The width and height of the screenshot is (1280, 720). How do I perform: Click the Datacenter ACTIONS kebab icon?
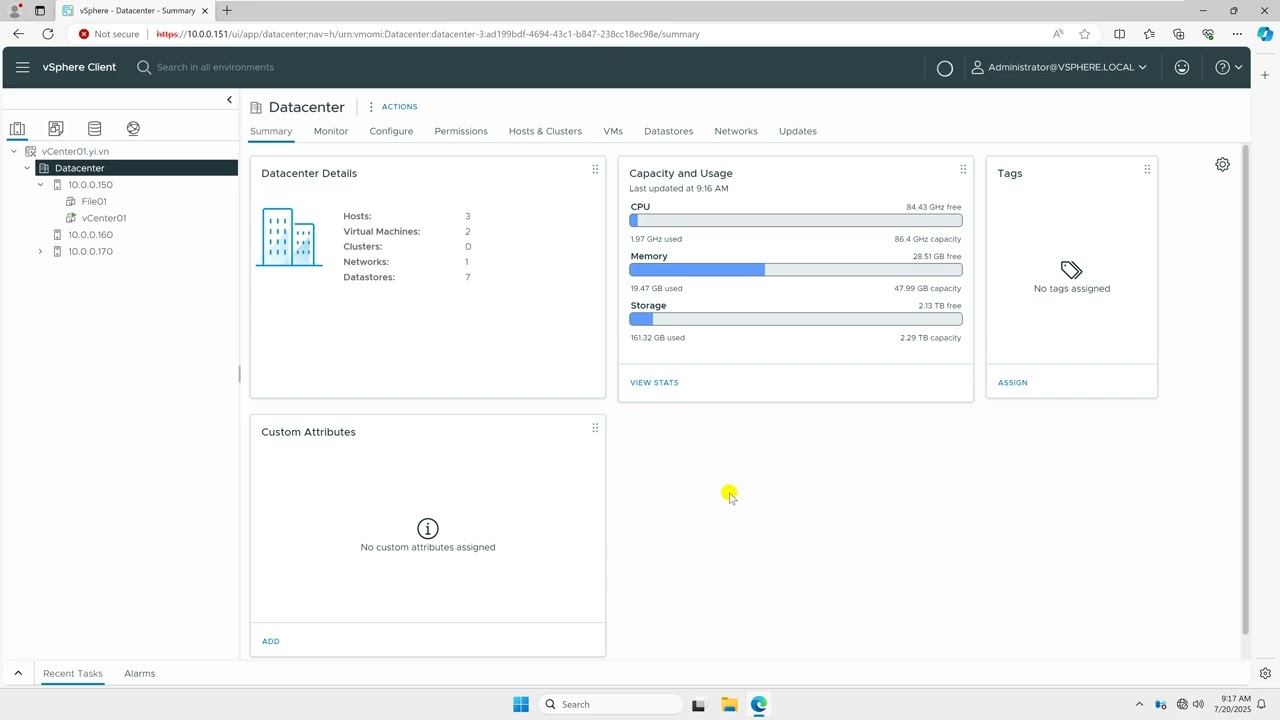coord(371,107)
